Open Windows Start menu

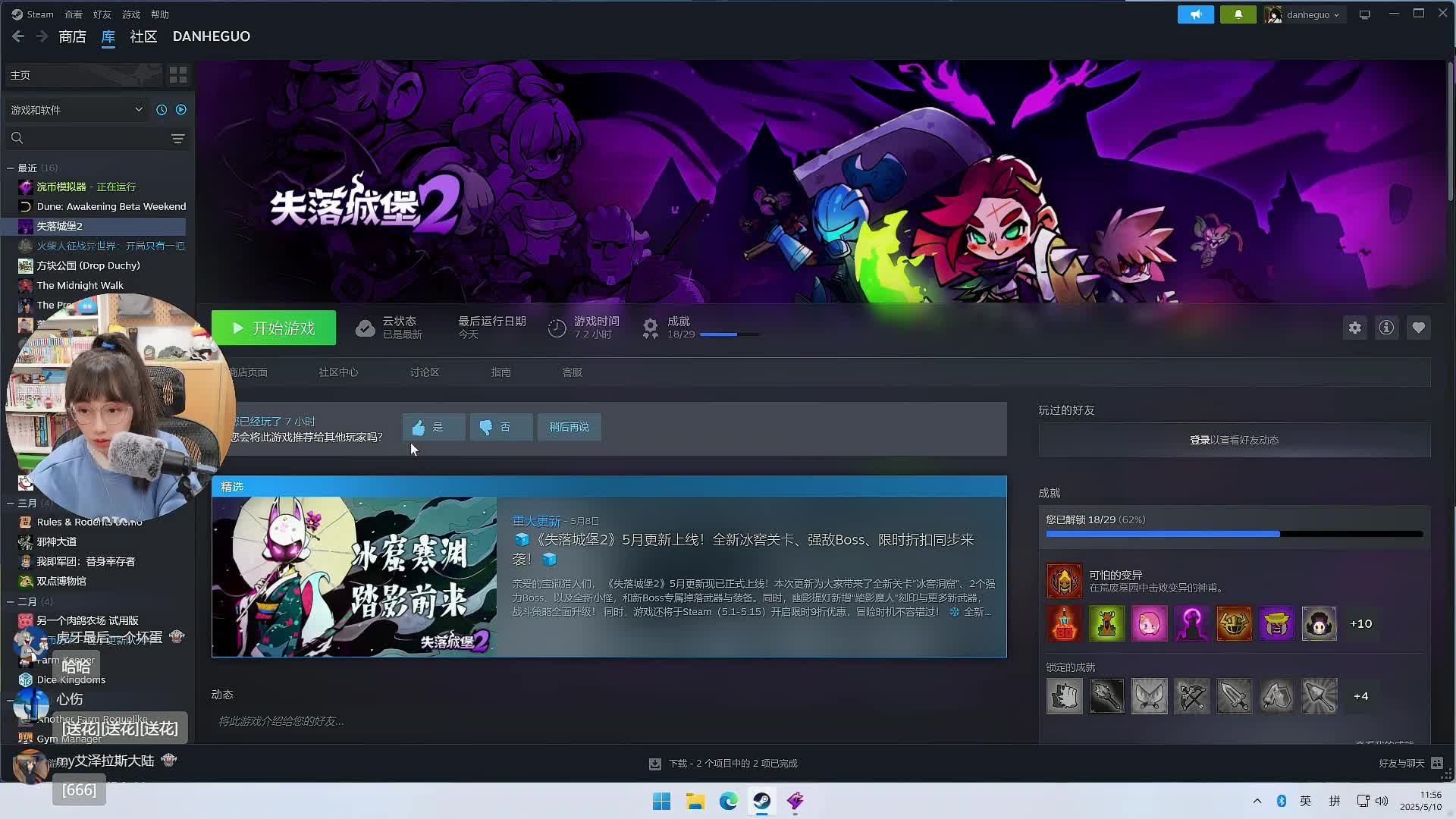[x=661, y=801]
